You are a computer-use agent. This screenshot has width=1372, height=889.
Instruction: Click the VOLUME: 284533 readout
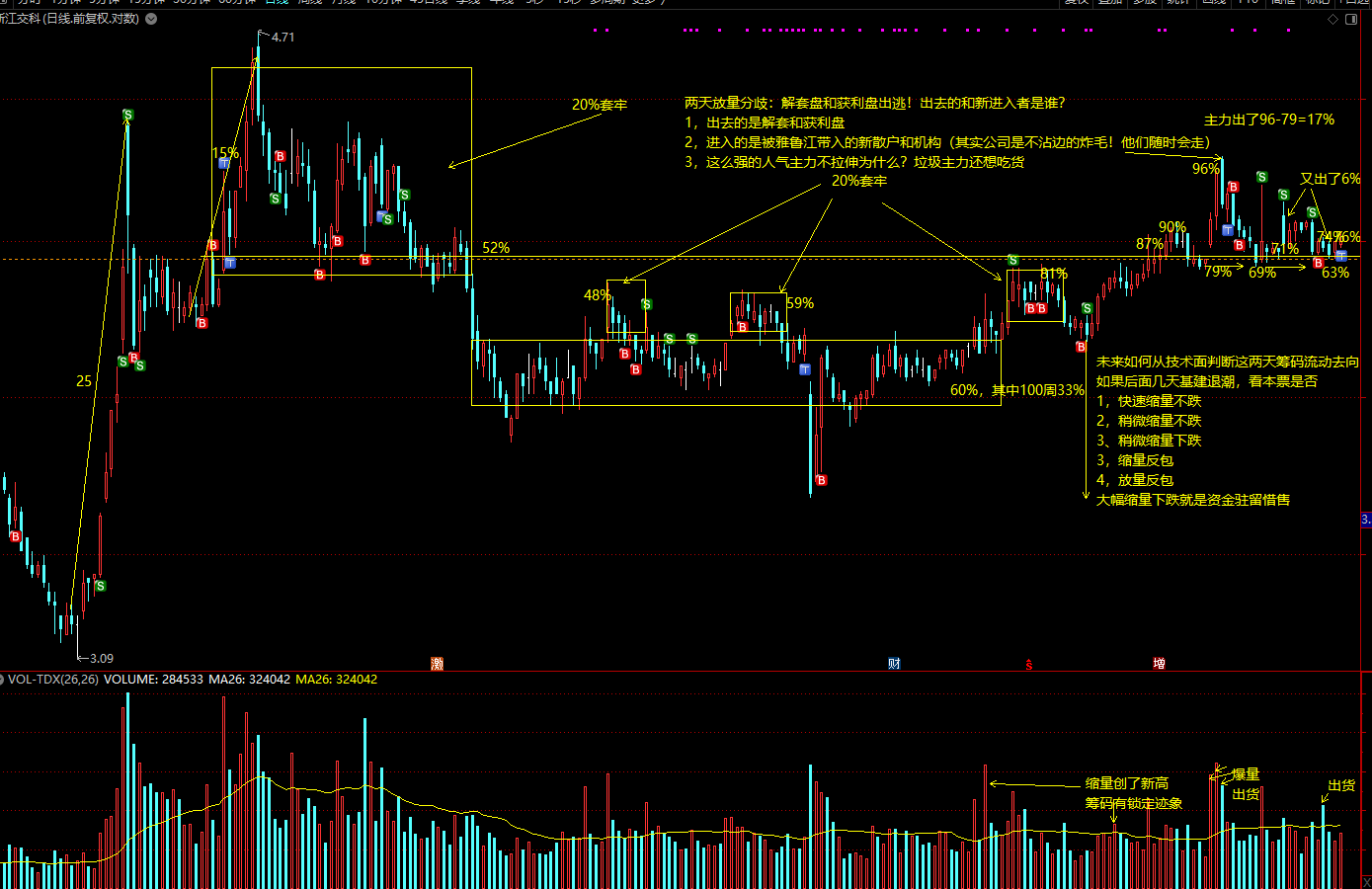click(x=153, y=680)
